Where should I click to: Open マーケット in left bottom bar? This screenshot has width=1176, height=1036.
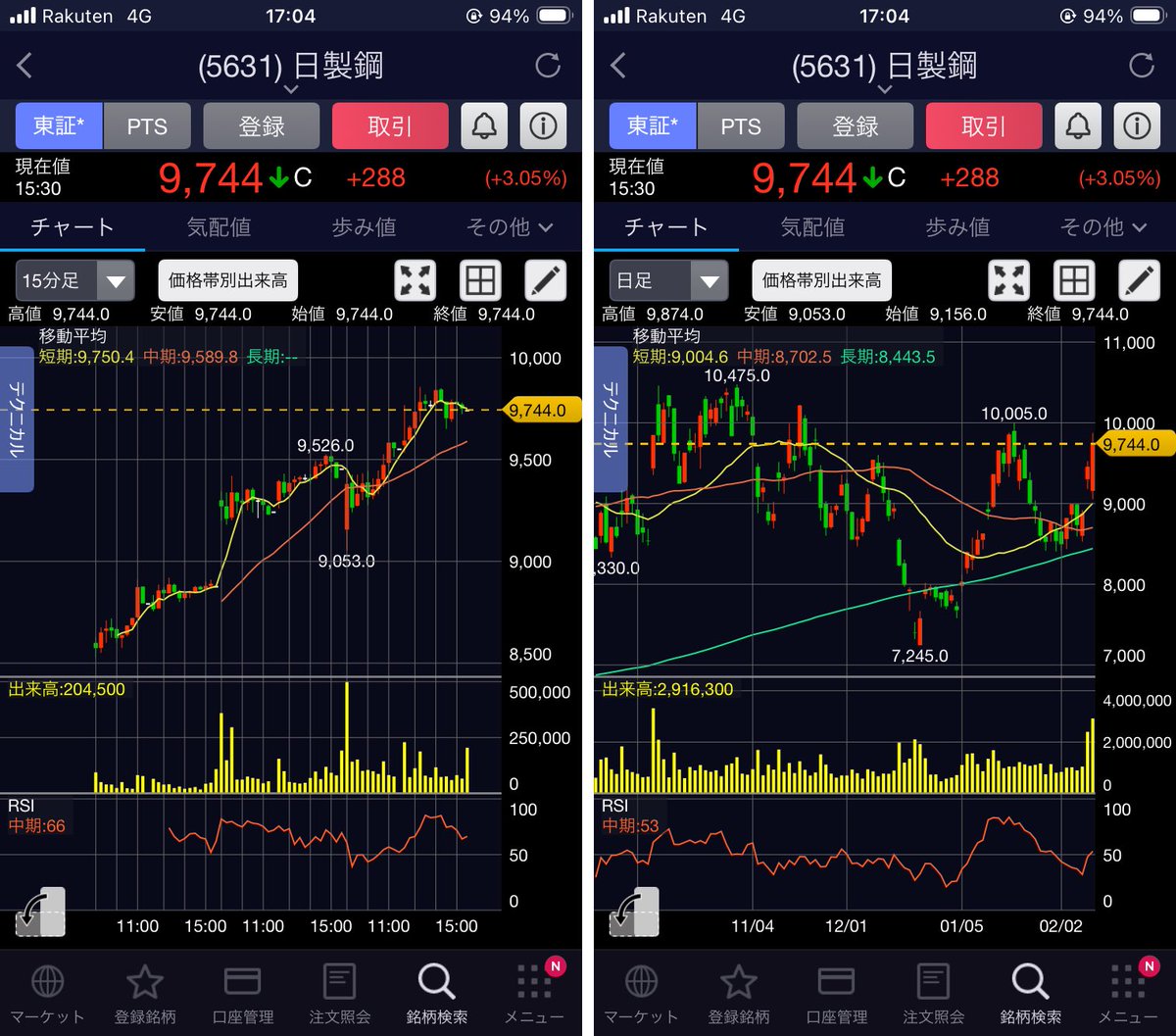click(x=48, y=994)
